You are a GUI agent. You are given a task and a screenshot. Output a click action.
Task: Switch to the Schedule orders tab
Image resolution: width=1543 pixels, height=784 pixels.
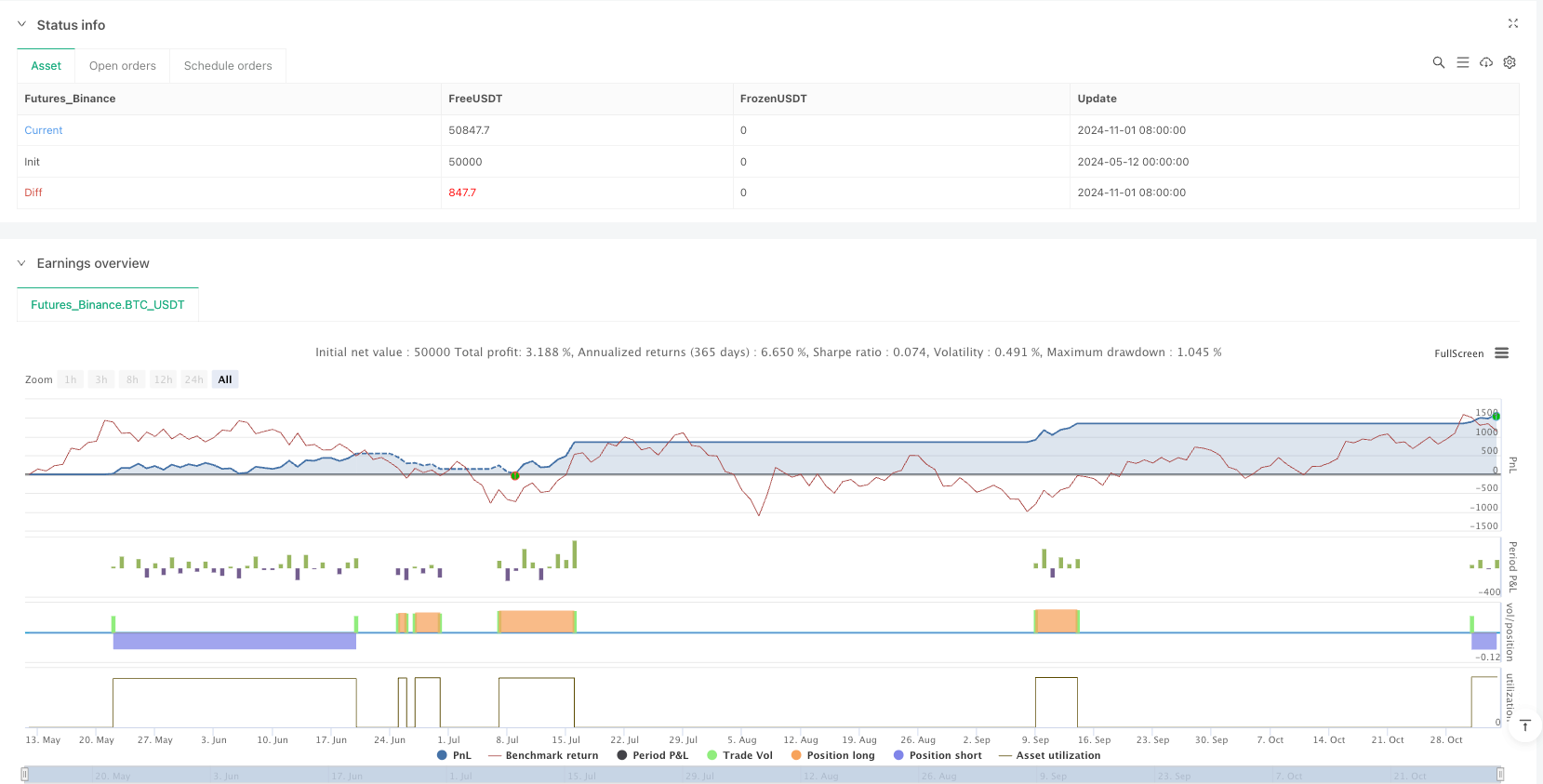228,66
